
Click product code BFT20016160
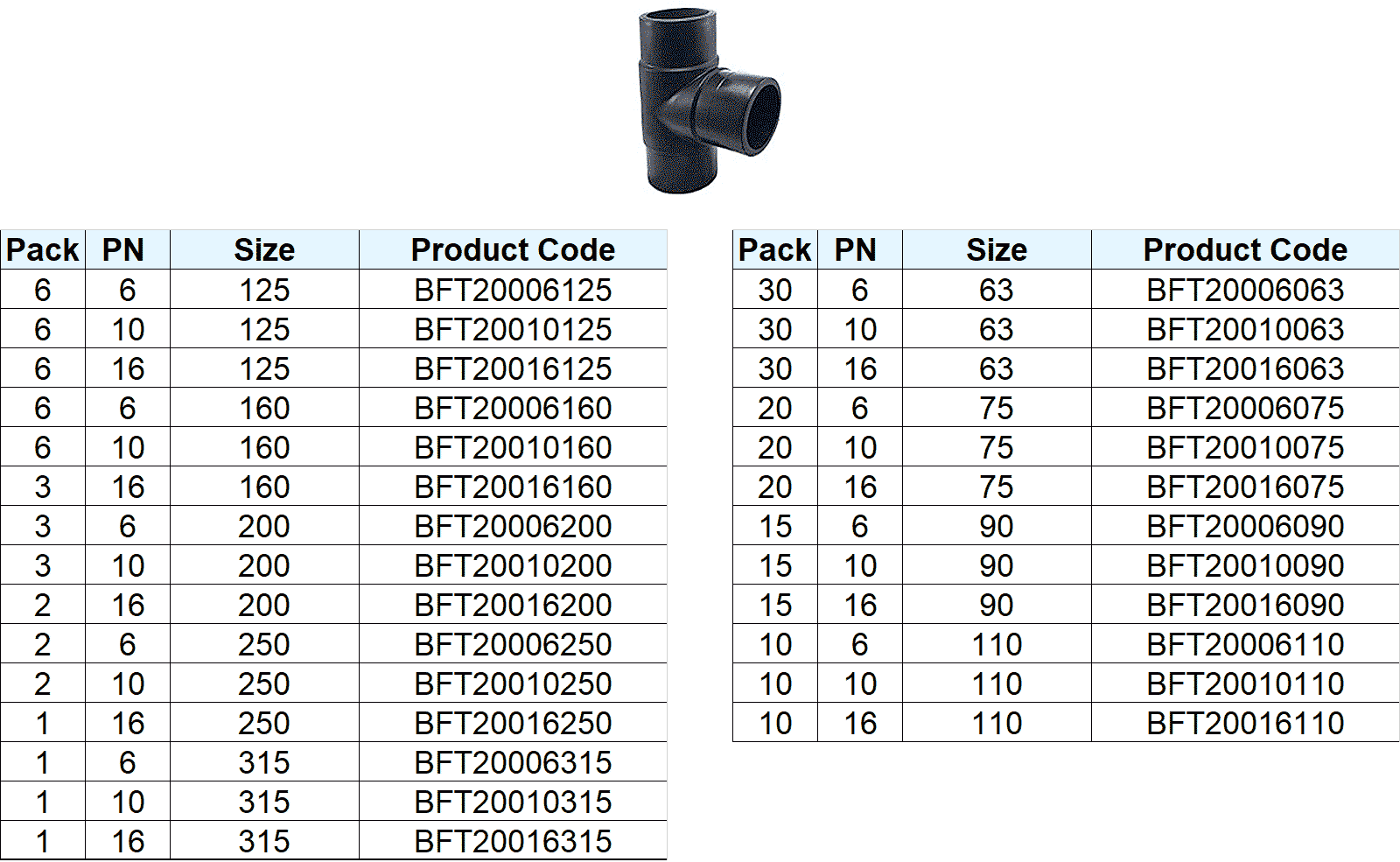513,487
